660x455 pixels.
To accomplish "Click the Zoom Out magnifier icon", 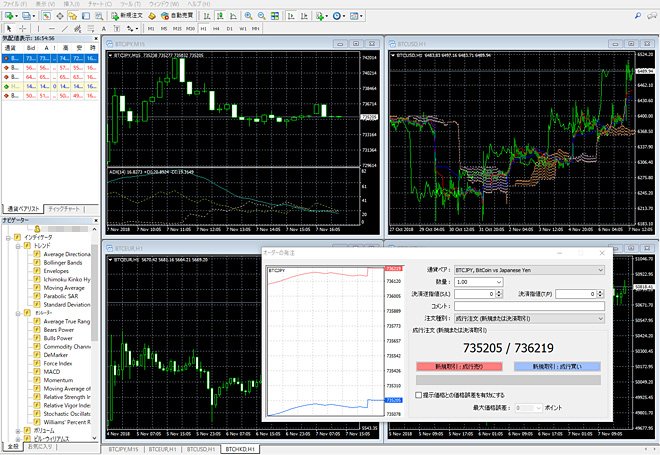I will [261, 16].
